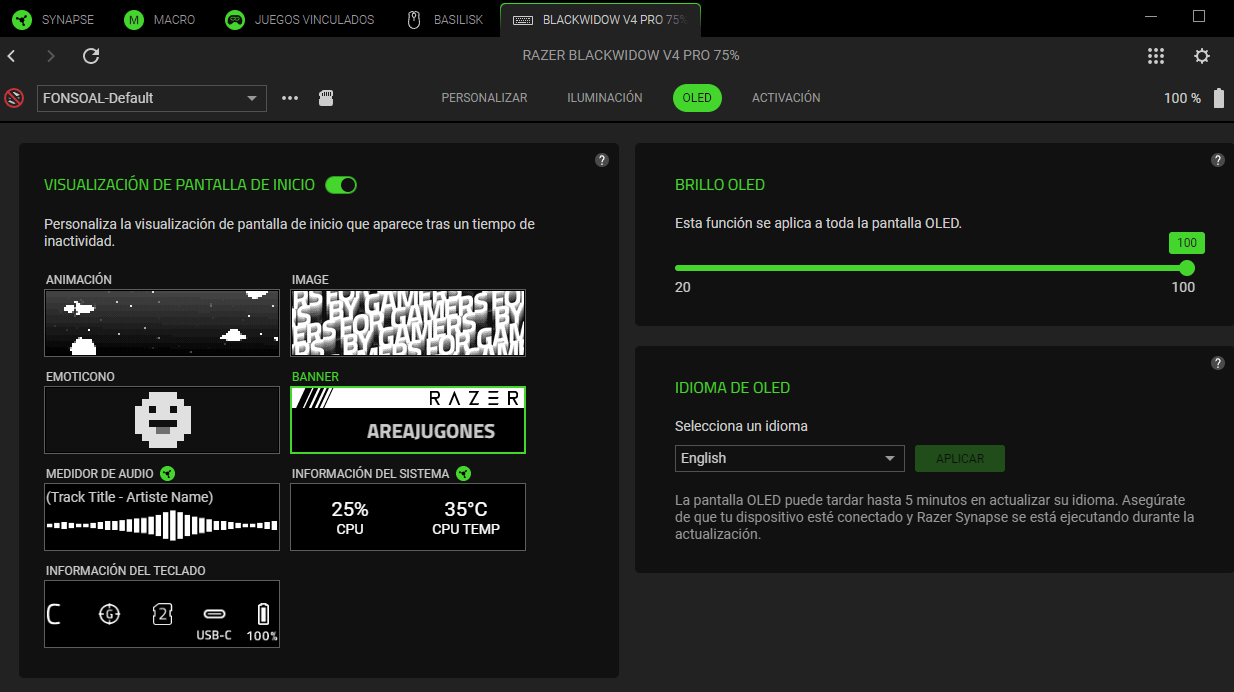Screen dimensions: 1234x692
Task: Select the Image screensaver thumbnail
Action: pos(408,323)
